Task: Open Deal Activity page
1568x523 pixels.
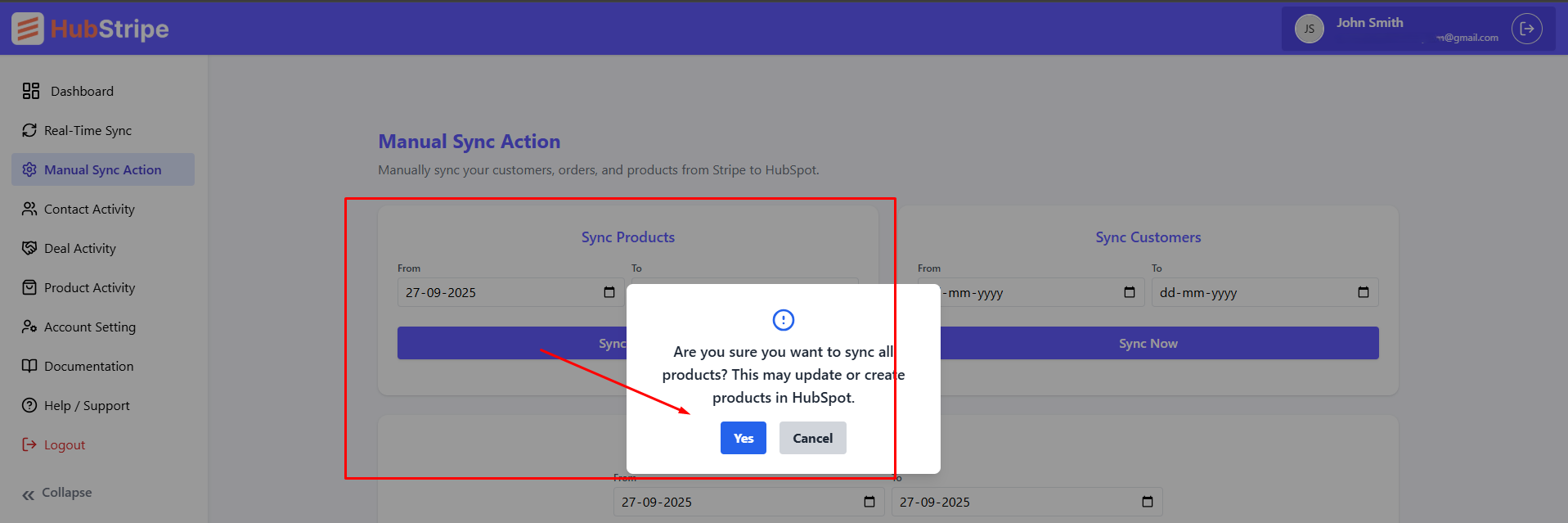Action: pyautogui.click(x=103, y=248)
